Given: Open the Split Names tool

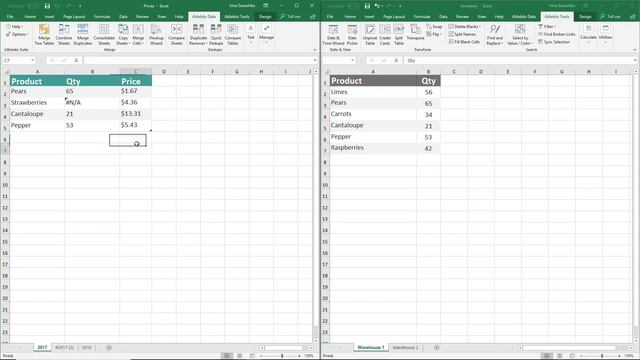Looking at the screenshot, I should (x=462, y=34).
